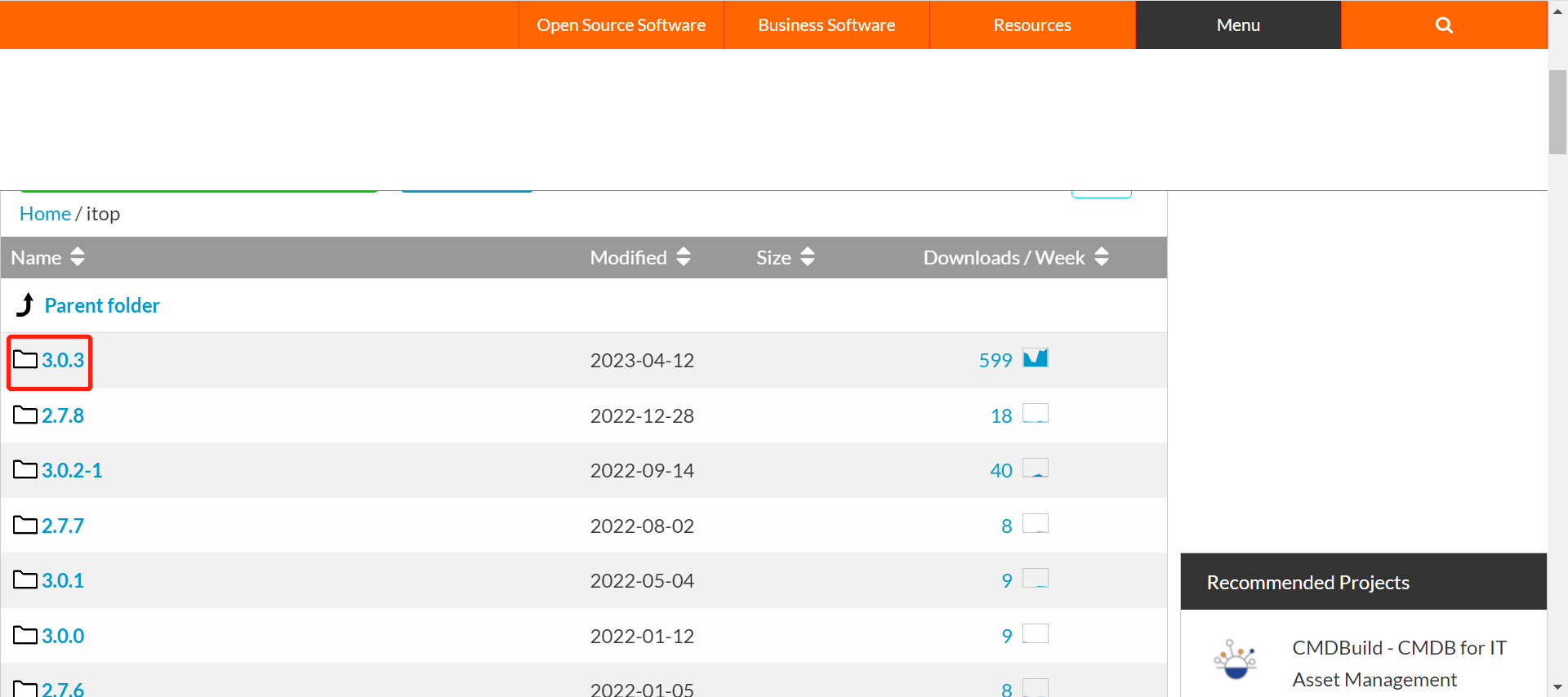Go to Home breadcrumb link

(45, 214)
